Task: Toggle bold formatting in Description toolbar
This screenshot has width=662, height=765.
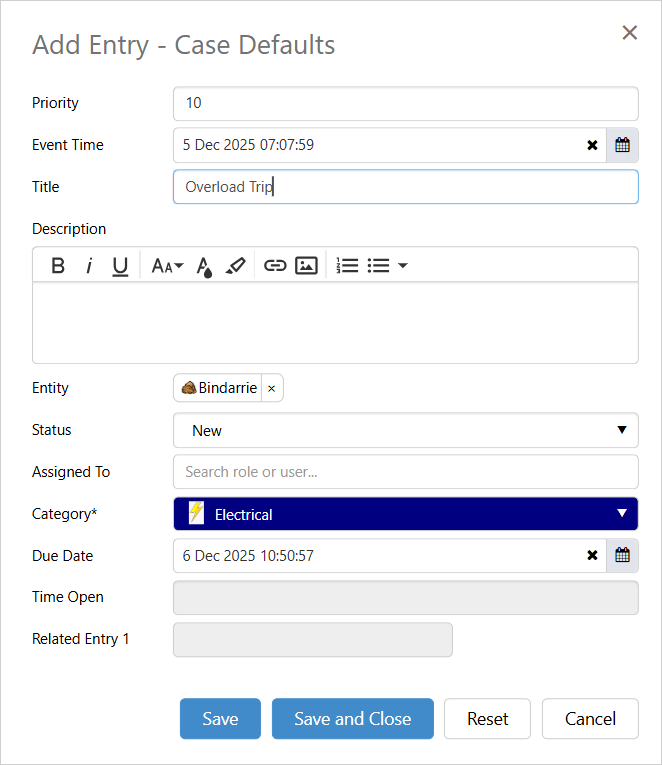Action: tap(58, 265)
